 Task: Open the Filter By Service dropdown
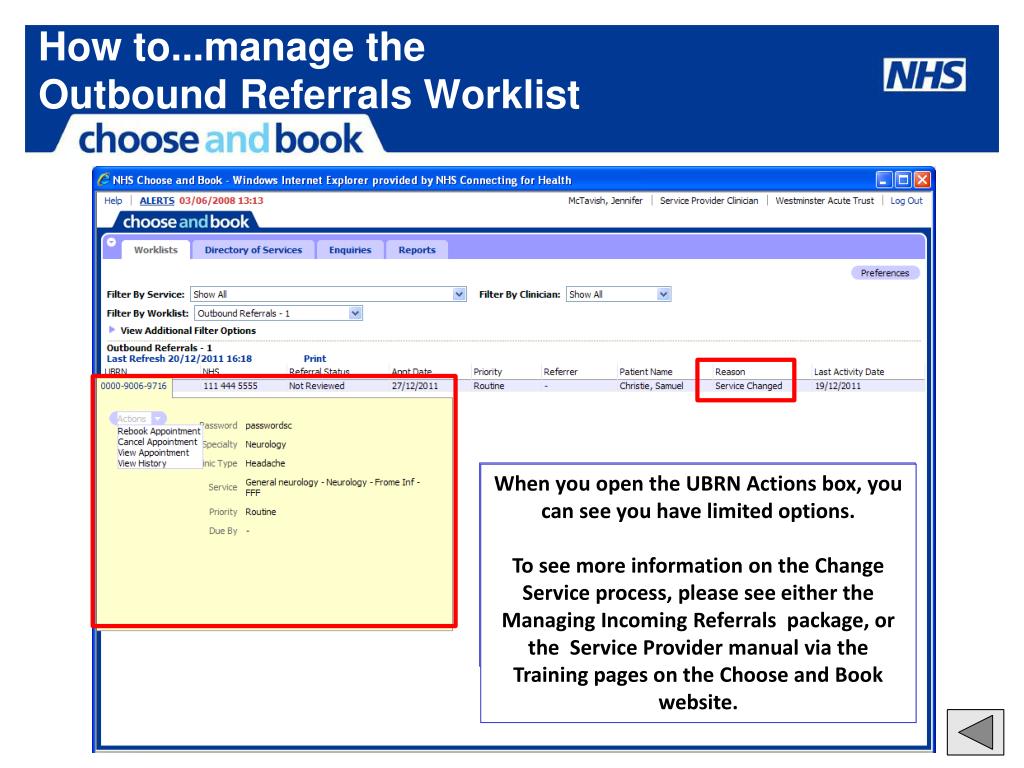tap(459, 295)
